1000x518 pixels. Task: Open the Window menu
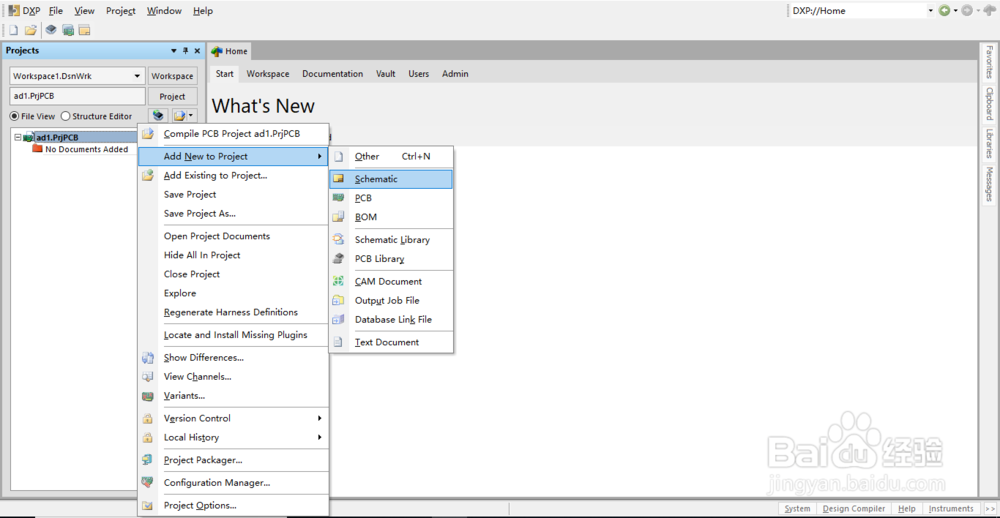[x=164, y=11]
